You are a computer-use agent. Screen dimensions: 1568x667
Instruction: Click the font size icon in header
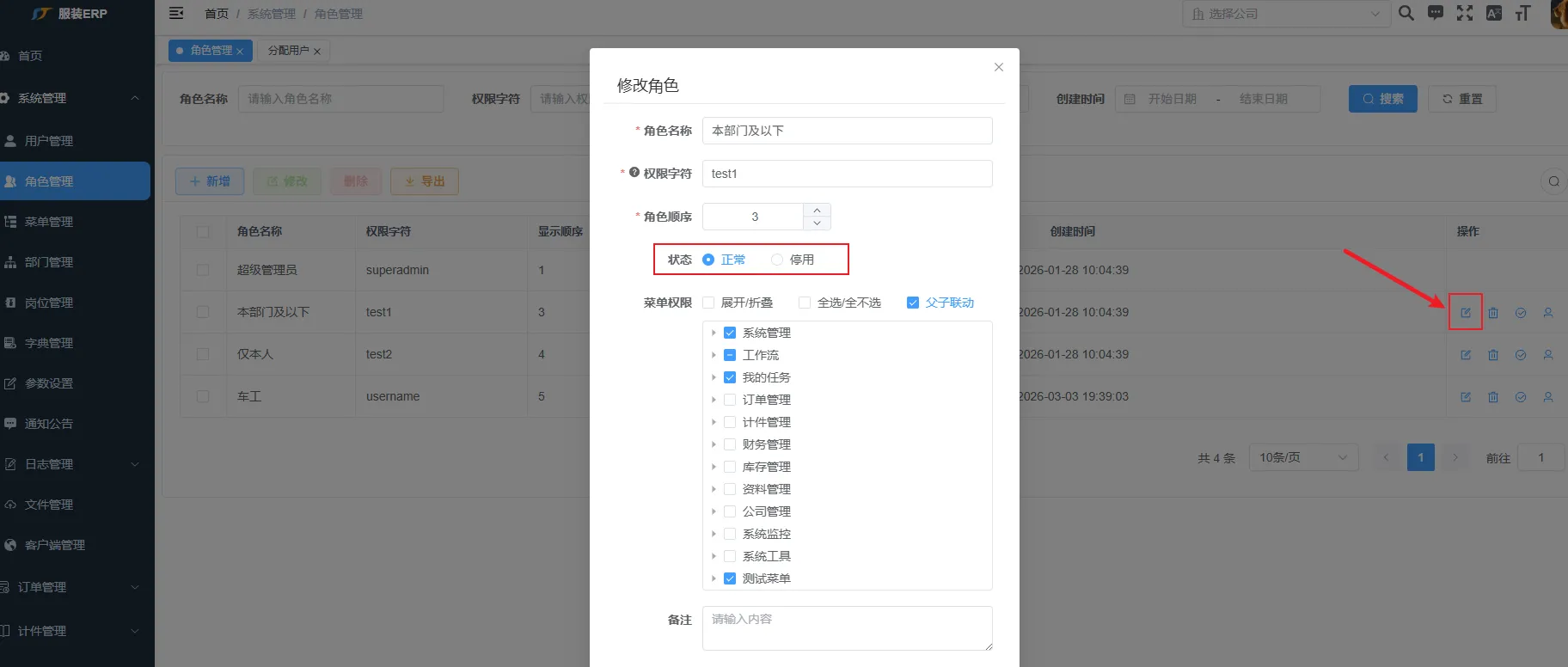coord(1522,13)
